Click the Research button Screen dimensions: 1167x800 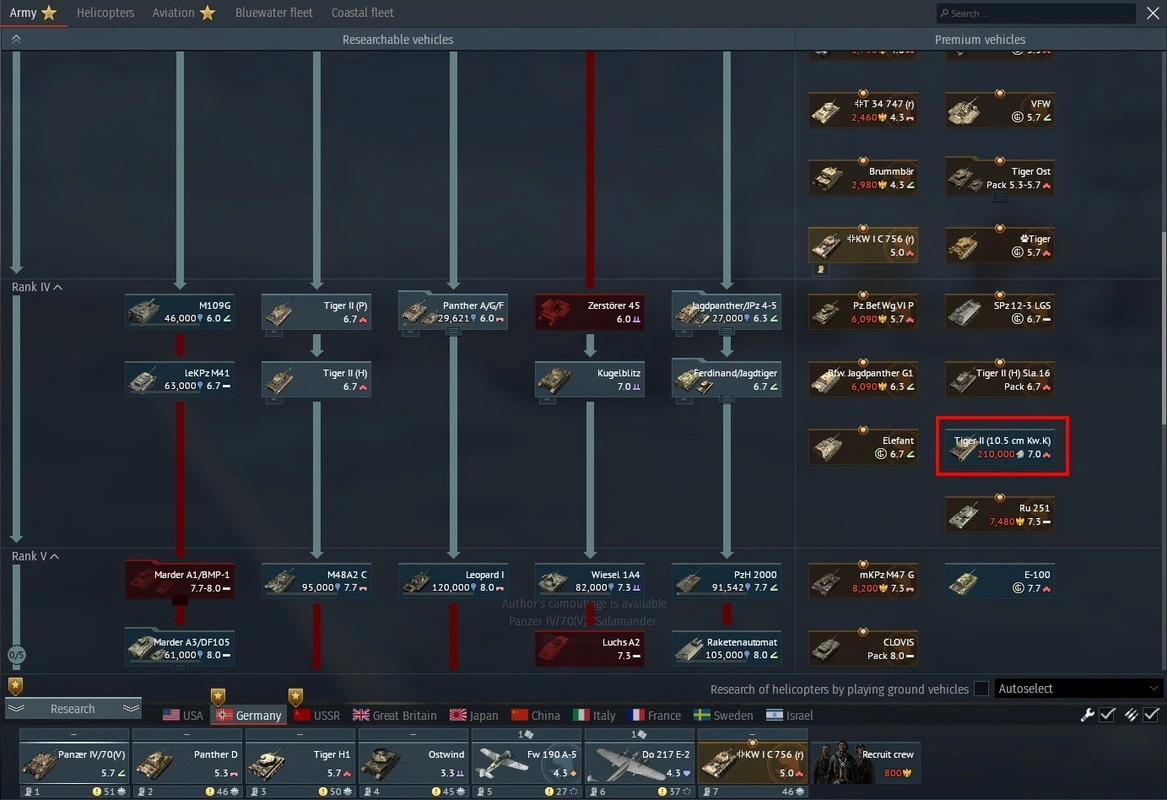click(x=73, y=709)
